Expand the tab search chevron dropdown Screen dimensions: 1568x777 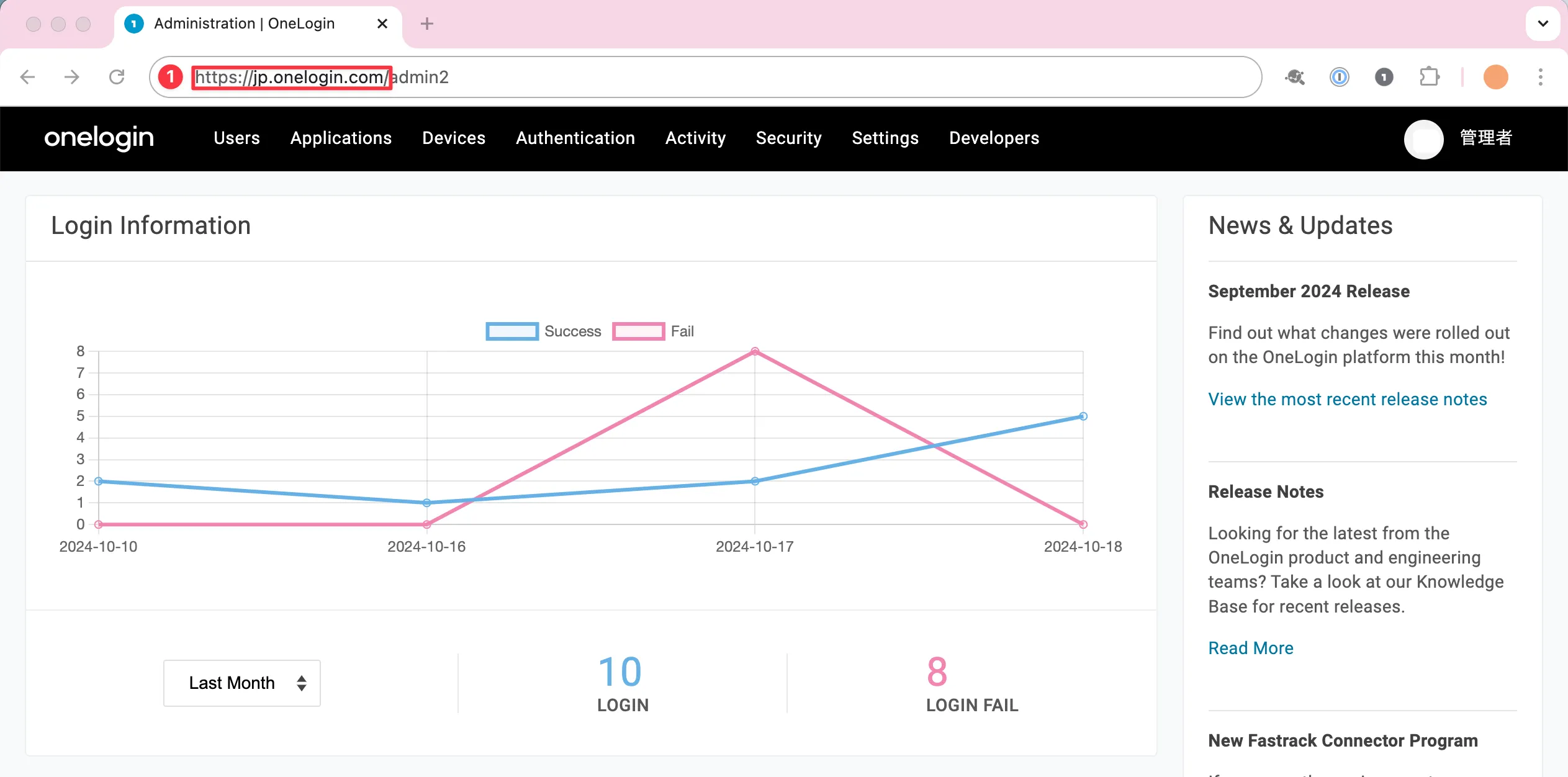[x=1543, y=24]
